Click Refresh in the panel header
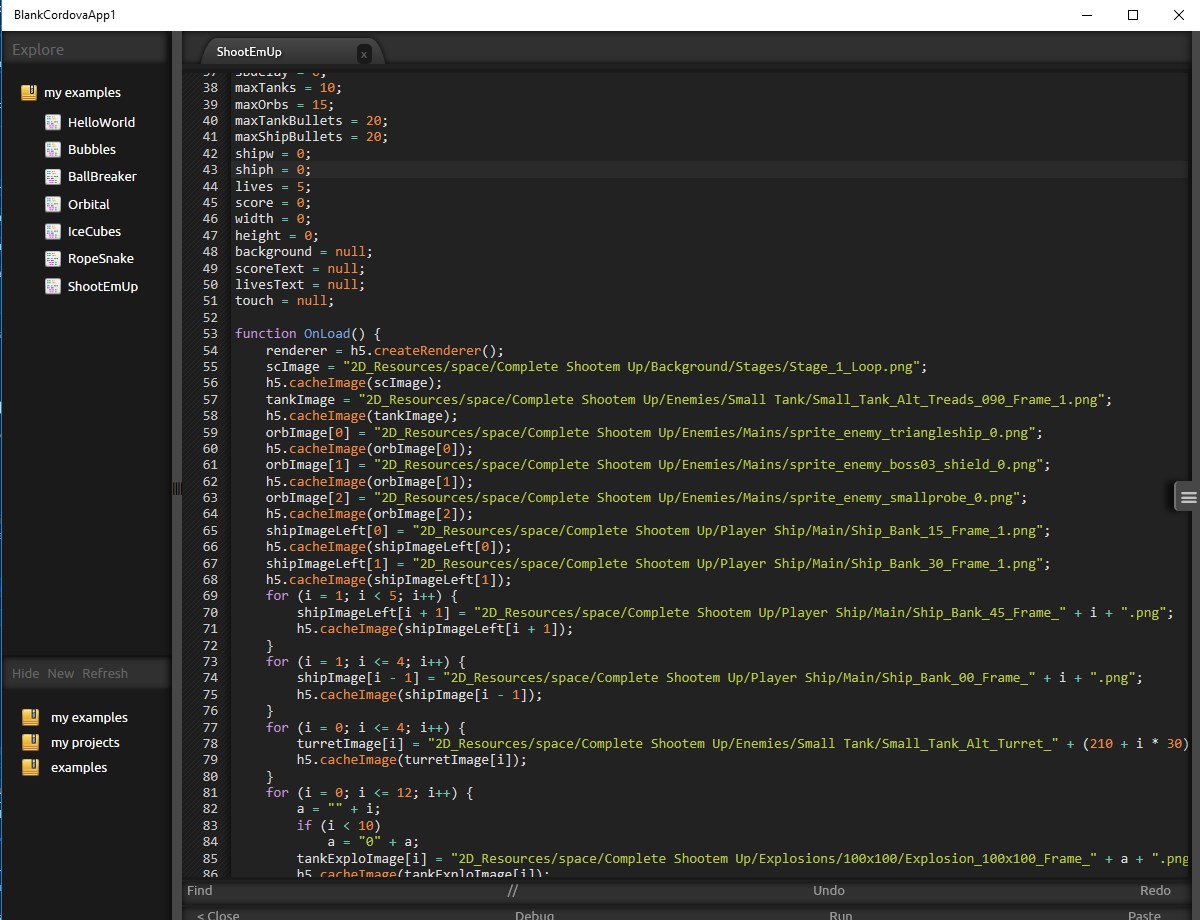1200x920 pixels. tap(105, 673)
